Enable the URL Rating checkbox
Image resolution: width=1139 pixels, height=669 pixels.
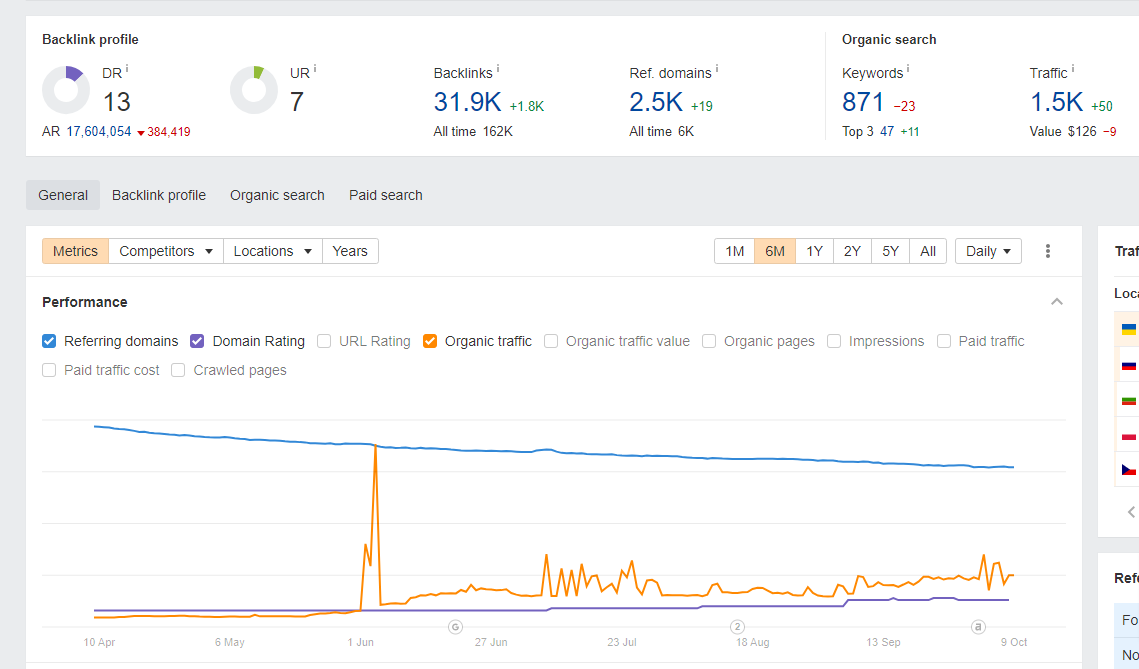(324, 341)
